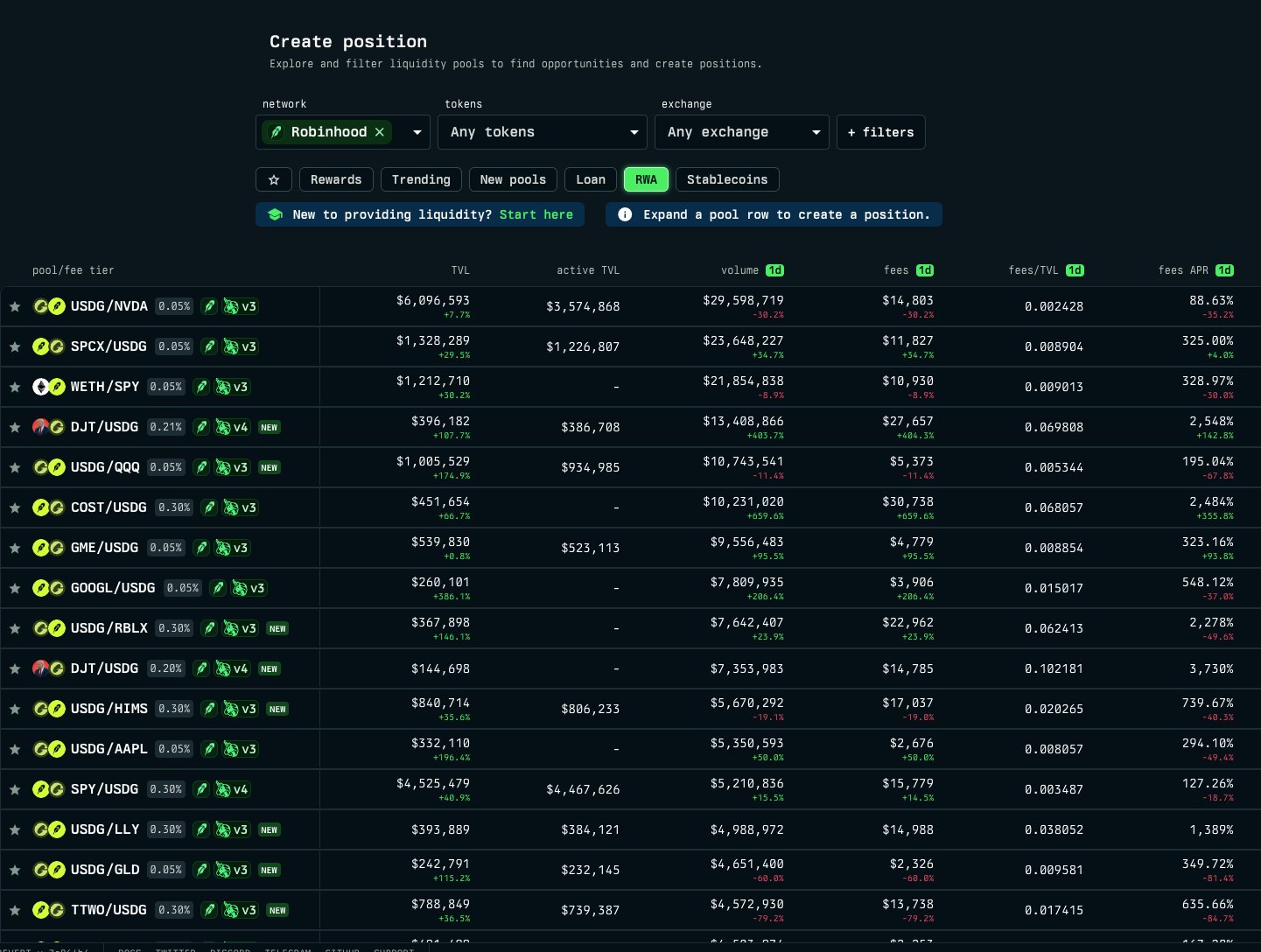Expand the USDG/HIMS pool row

(x=630, y=709)
